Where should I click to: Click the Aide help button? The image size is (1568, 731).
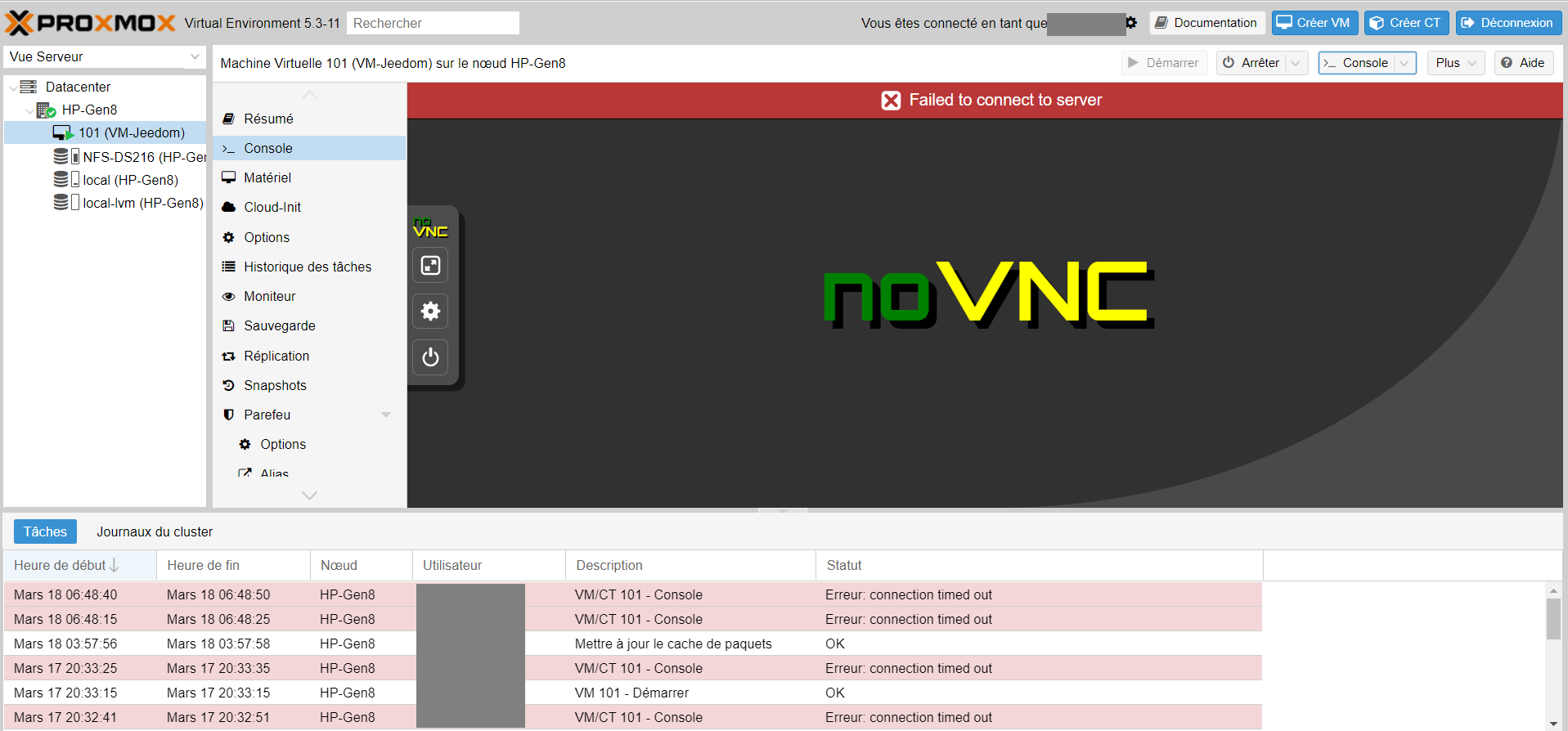click(x=1524, y=63)
